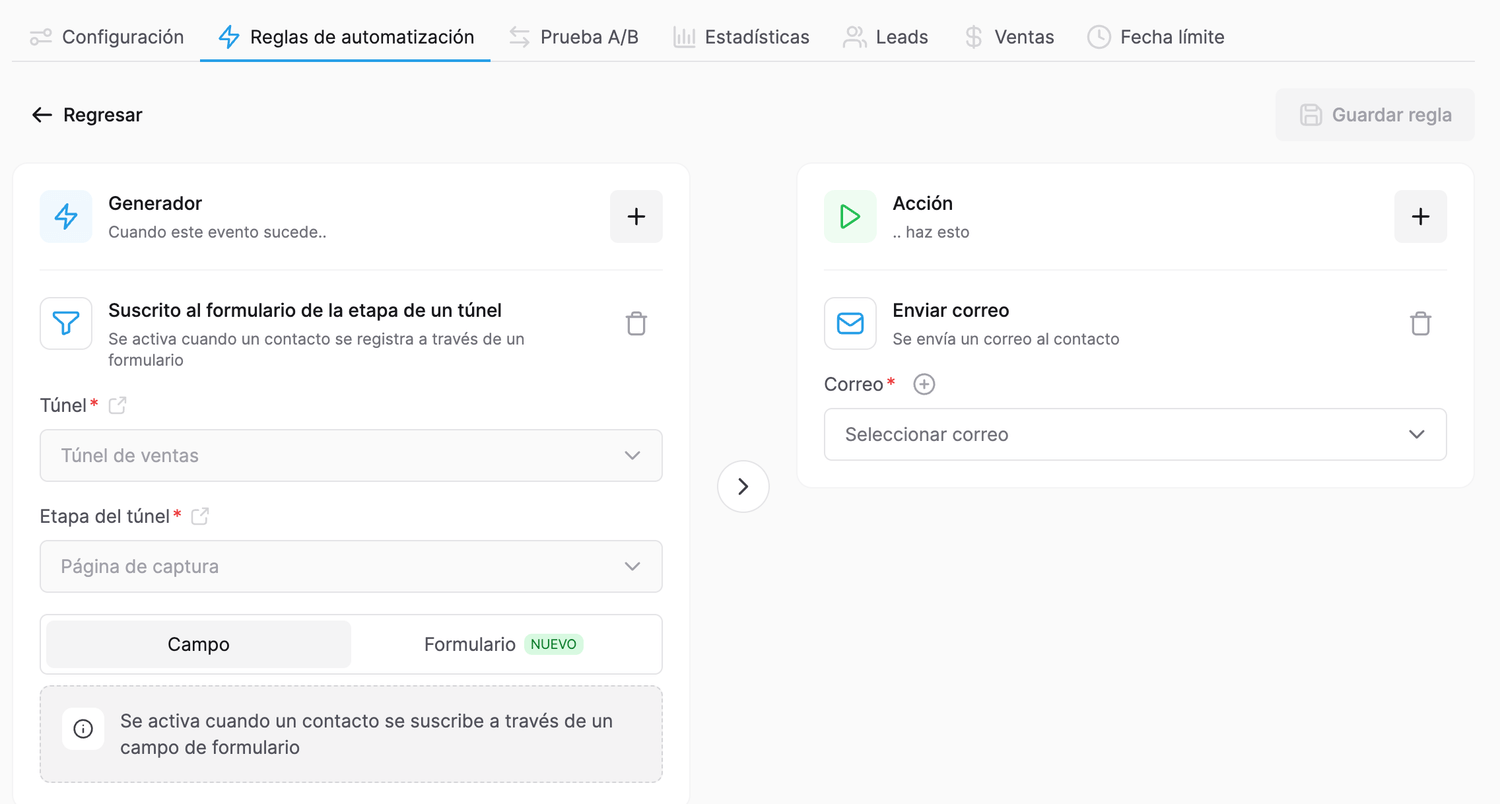Click the funnel icon beside Suscrito al formulario
This screenshot has height=804, width=1500.
coord(66,323)
